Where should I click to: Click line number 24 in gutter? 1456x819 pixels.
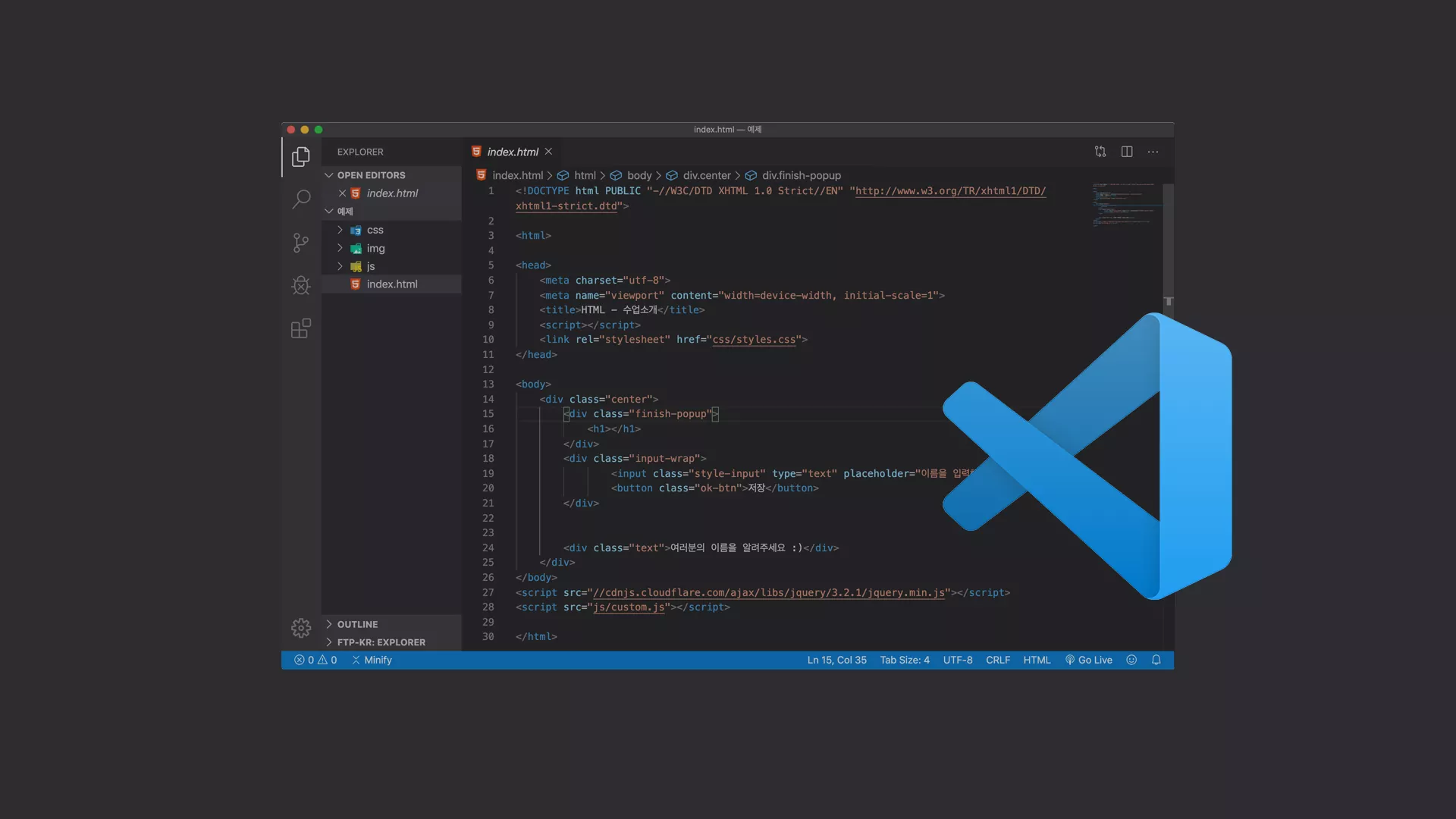488,548
